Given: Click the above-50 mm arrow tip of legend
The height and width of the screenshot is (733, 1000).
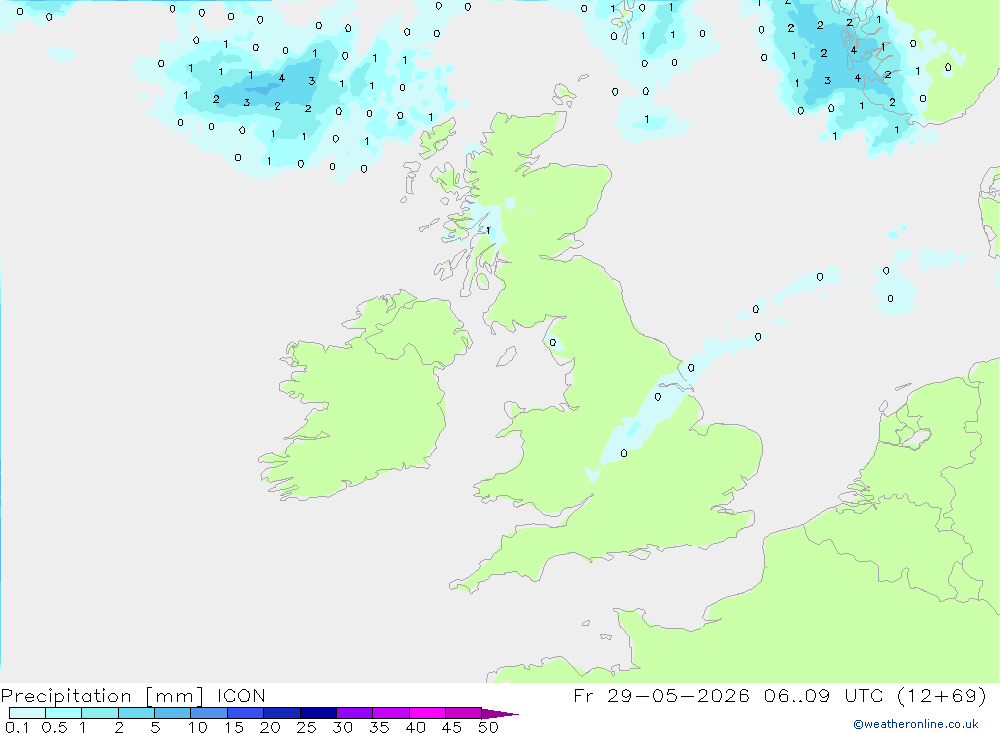Looking at the screenshot, I should click(x=499, y=713).
